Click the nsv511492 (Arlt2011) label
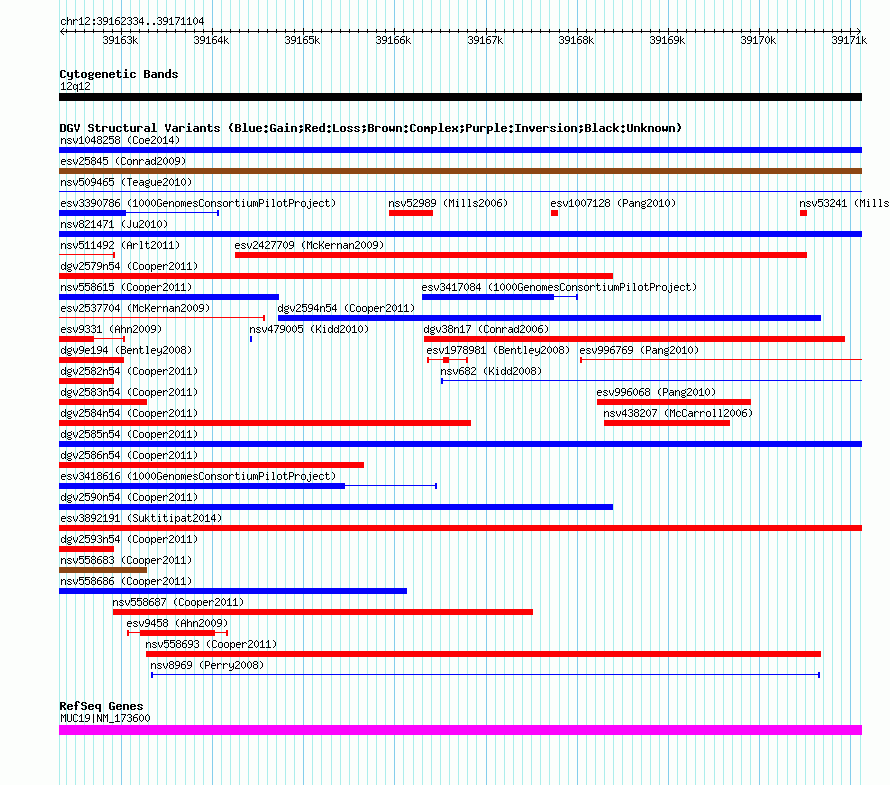Image resolution: width=890 pixels, height=785 pixels. (x=120, y=245)
